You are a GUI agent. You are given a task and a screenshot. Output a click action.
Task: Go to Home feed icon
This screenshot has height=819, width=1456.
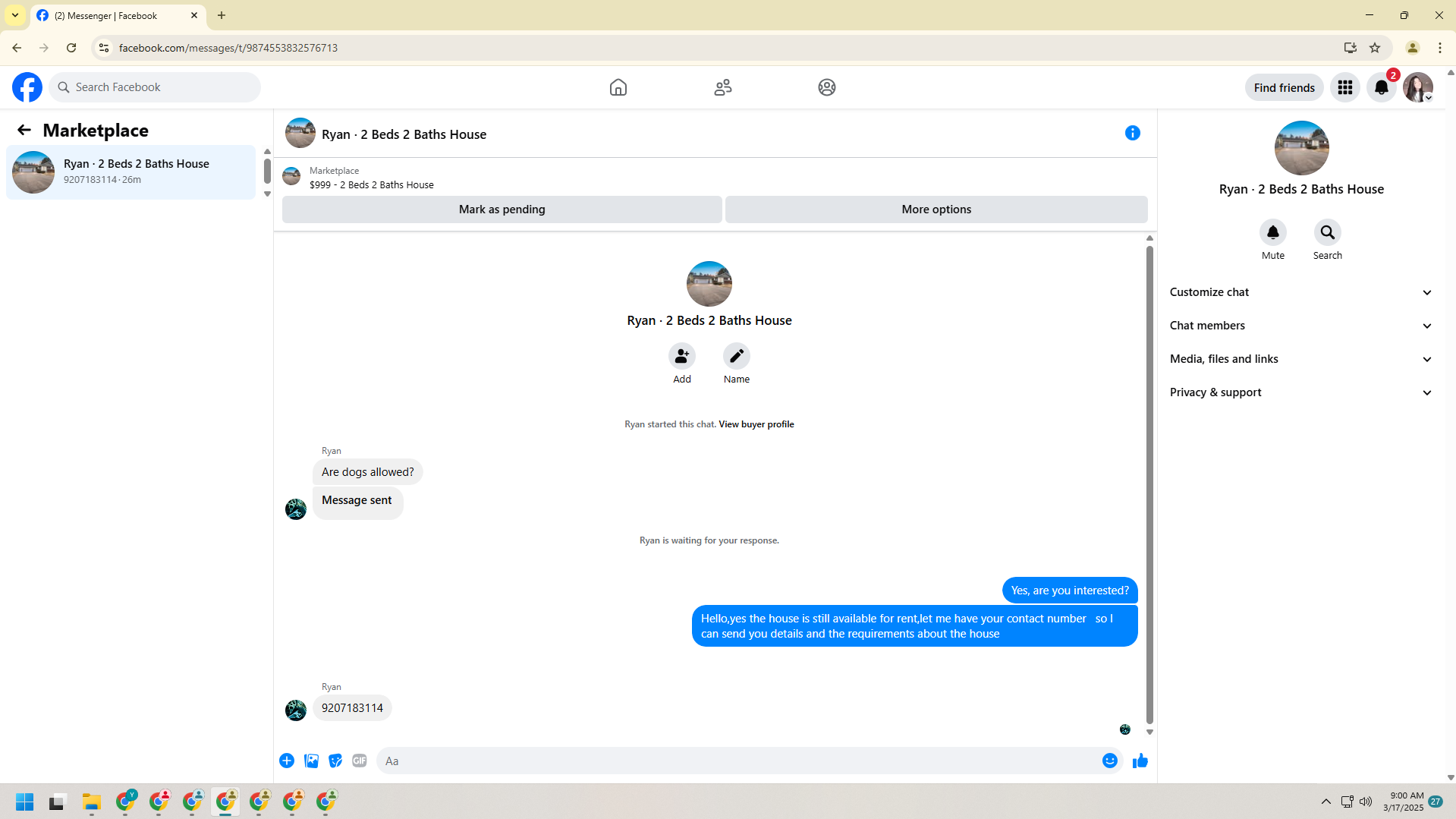click(618, 87)
